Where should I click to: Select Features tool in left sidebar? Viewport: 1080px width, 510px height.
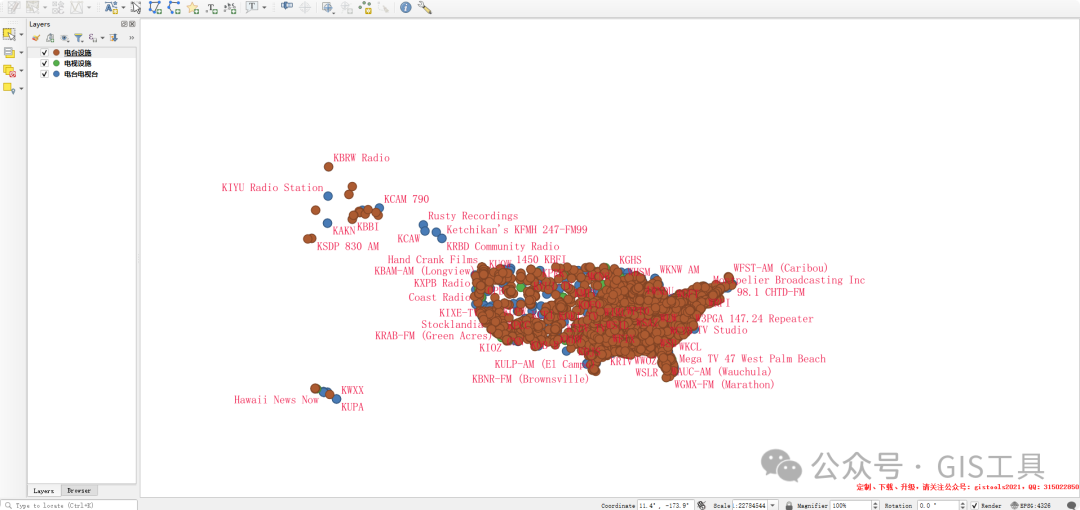coord(9,34)
